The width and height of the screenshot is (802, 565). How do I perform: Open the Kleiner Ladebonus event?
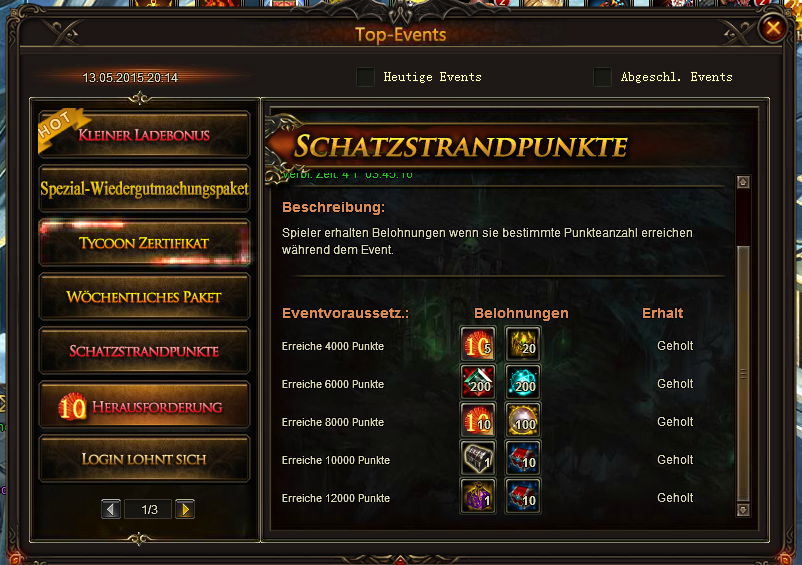[x=144, y=135]
